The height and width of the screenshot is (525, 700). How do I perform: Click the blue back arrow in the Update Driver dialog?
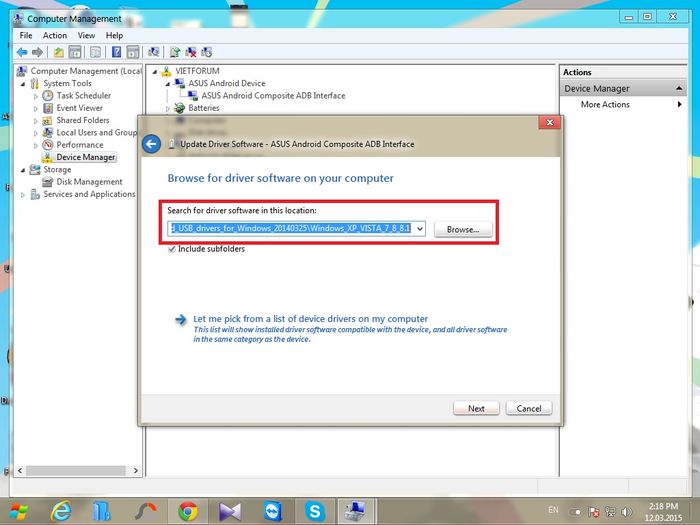click(x=151, y=144)
